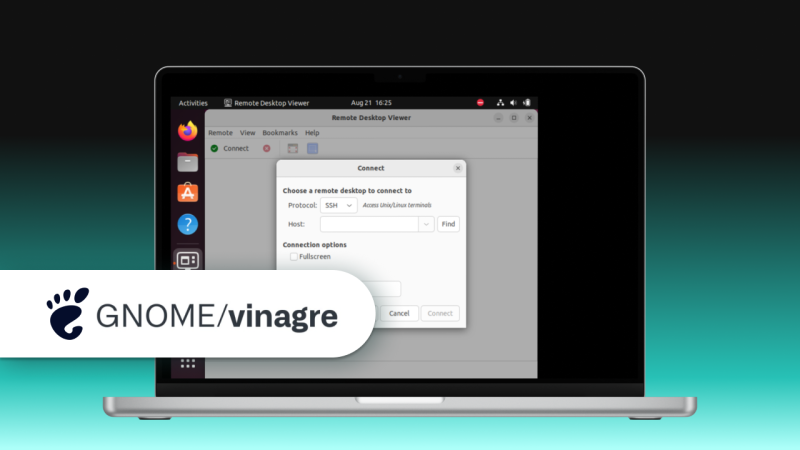This screenshot has width=800, height=450.
Task: Open the network status tray icon
Action: click(501, 103)
